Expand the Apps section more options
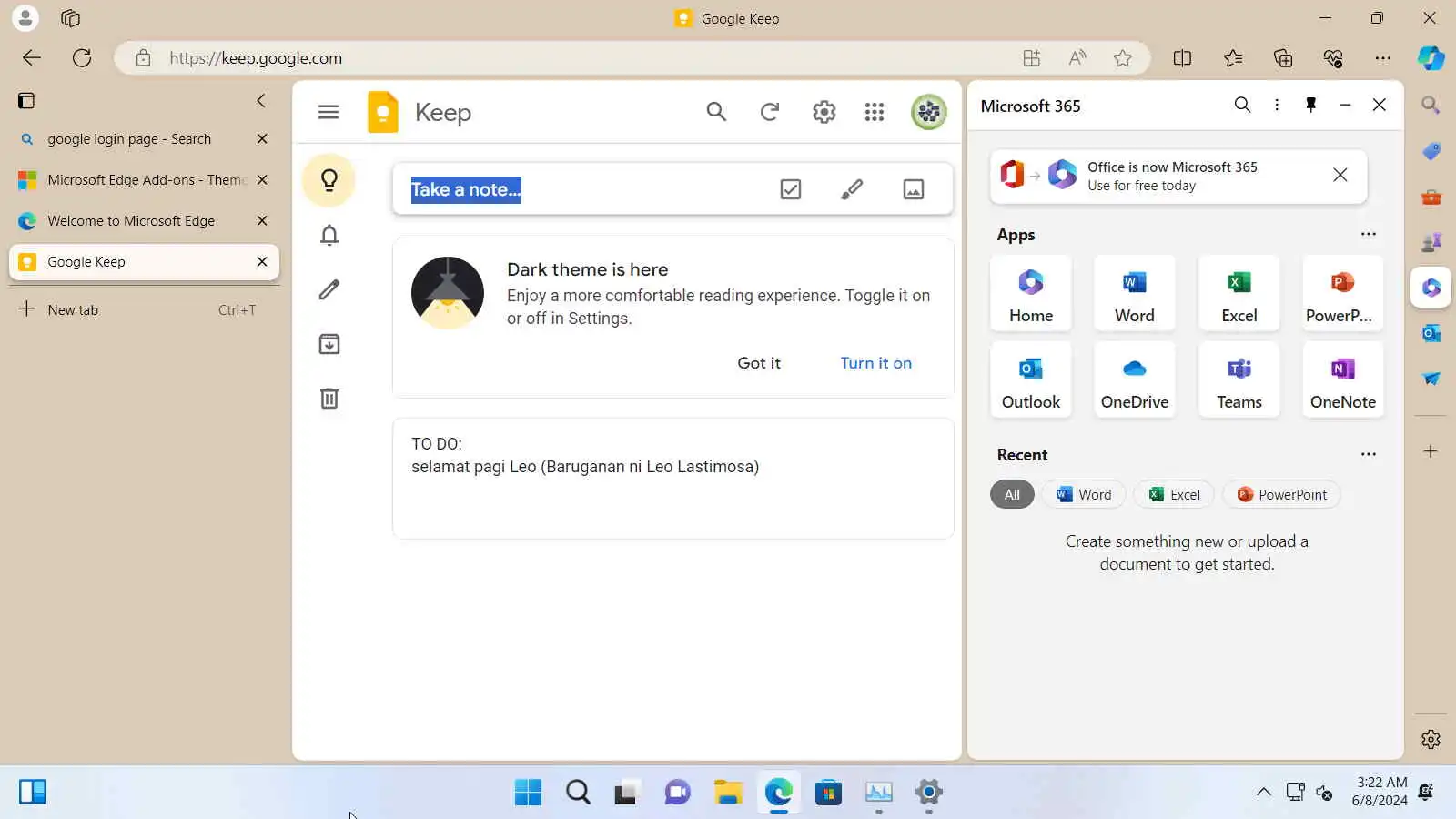 pyautogui.click(x=1369, y=234)
